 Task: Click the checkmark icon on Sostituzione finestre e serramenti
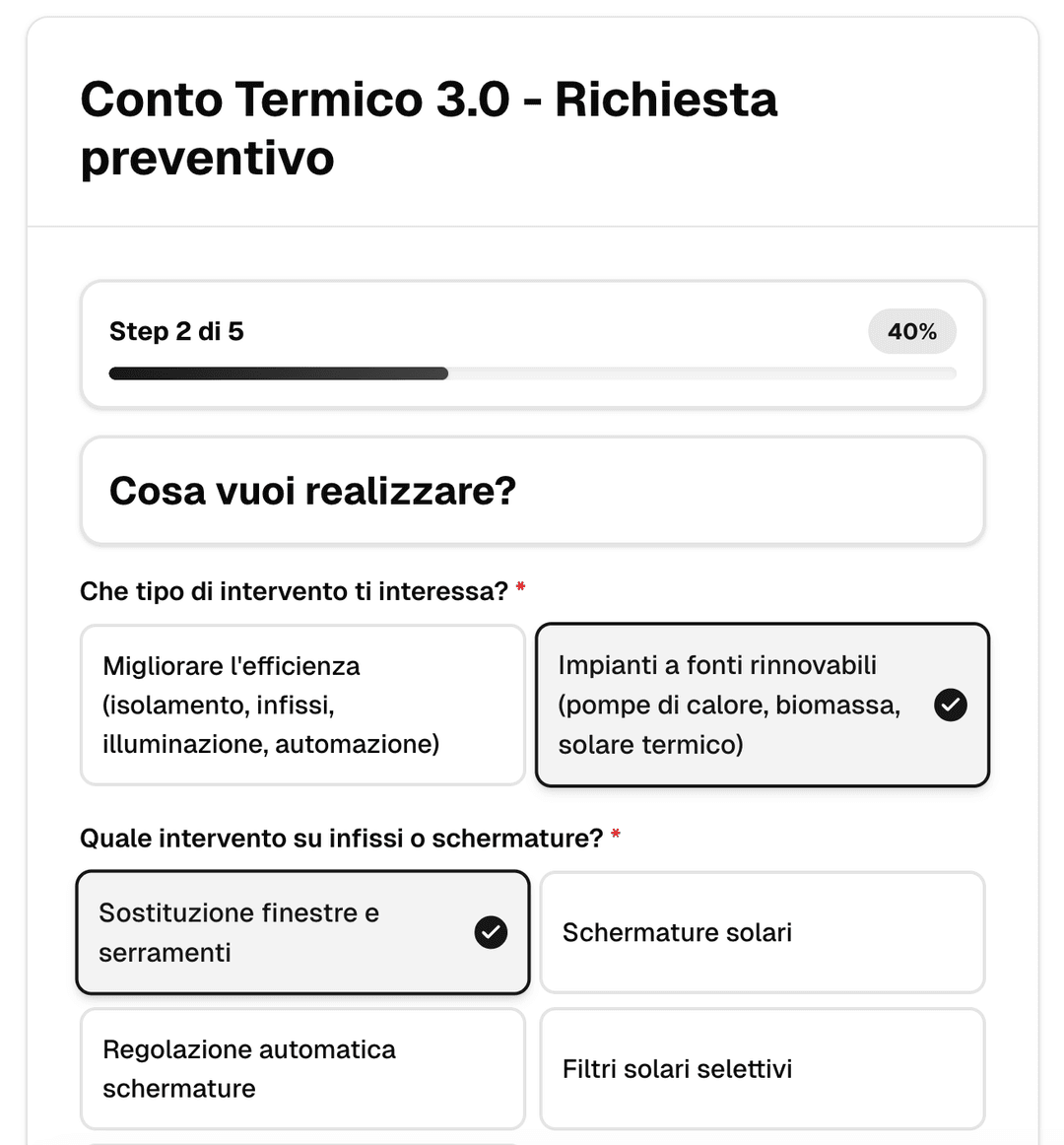coord(491,932)
